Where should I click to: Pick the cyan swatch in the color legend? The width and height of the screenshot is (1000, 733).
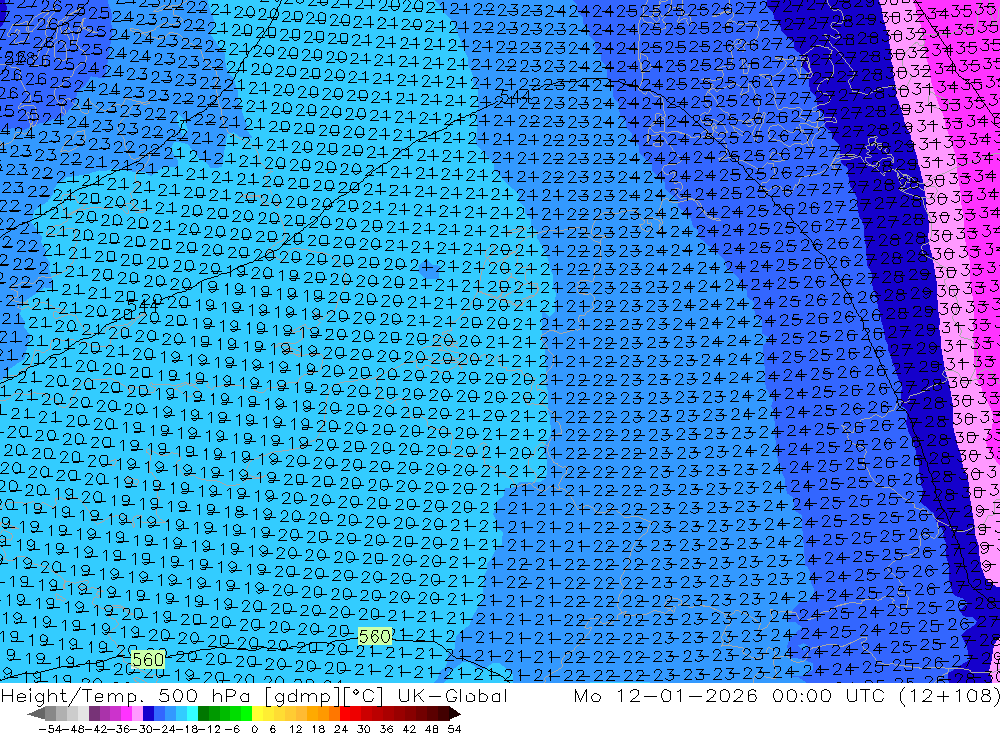(192, 713)
